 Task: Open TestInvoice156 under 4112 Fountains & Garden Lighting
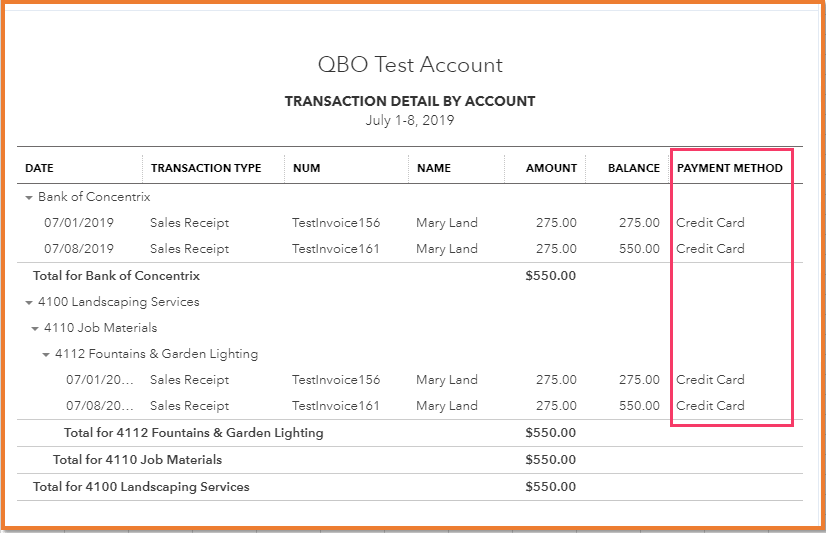[x=336, y=380]
